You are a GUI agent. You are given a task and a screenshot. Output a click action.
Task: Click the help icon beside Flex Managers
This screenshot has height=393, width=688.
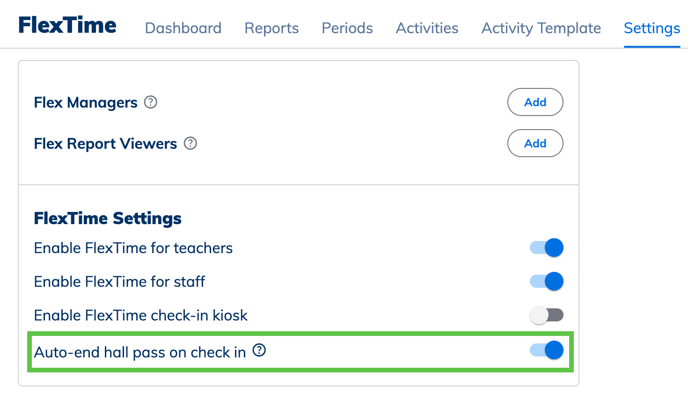point(150,102)
